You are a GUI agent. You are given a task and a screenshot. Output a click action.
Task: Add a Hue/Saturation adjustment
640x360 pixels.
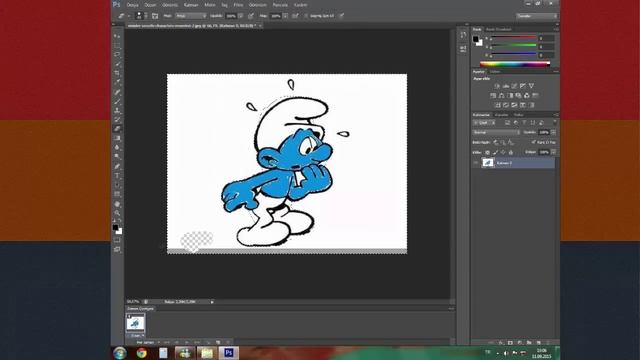click(493, 96)
